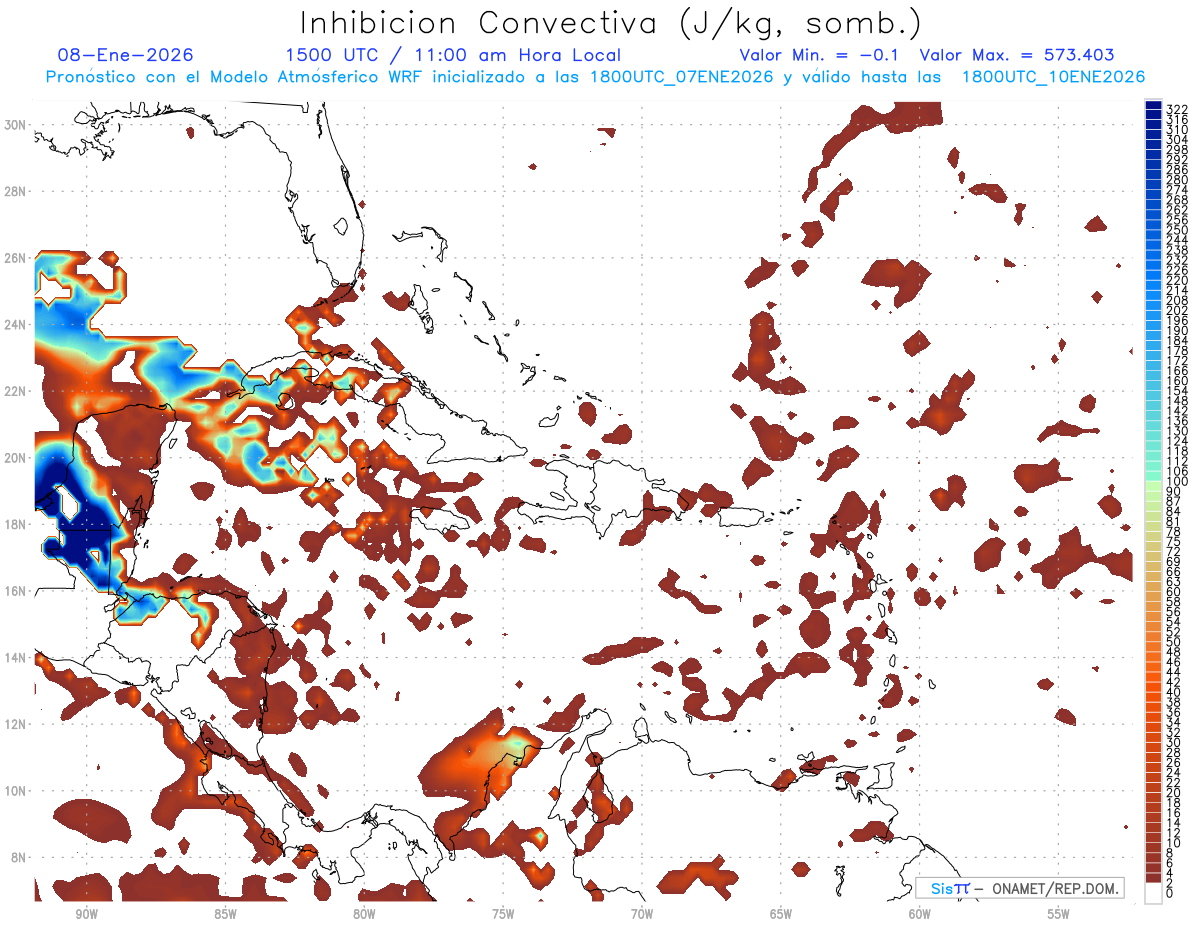This screenshot has width=1200, height=927.
Task: Click the 80W longitude label
Action: 364,915
